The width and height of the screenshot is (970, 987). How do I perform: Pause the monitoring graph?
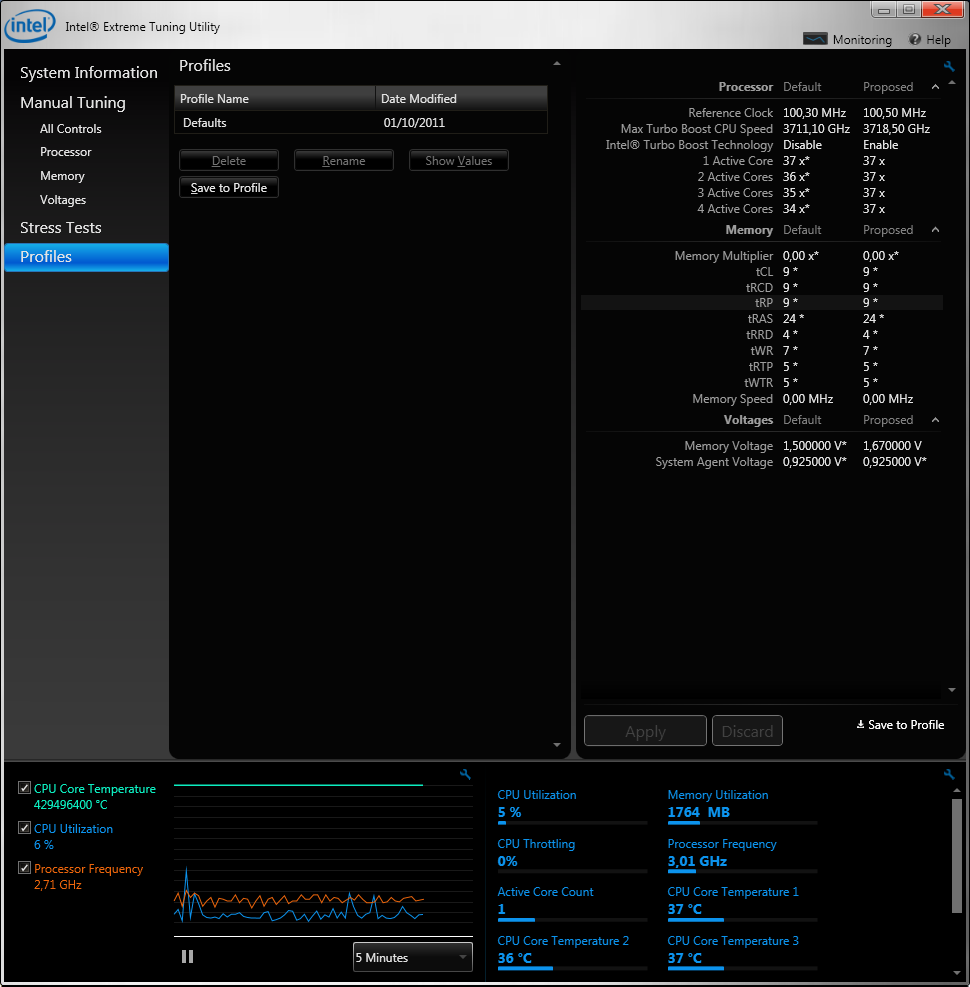(187, 957)
